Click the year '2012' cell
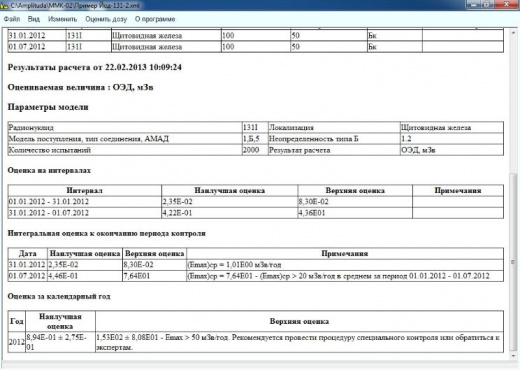Screen dimensions: 520x370 pos(17,342)
